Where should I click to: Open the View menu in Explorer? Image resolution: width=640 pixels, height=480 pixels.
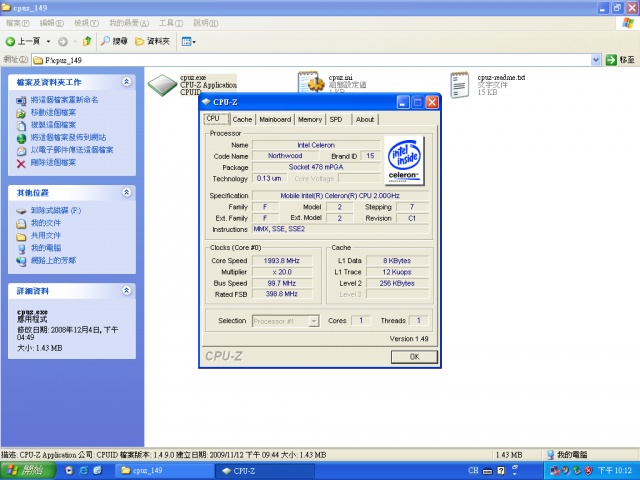[x=86, y=23]
